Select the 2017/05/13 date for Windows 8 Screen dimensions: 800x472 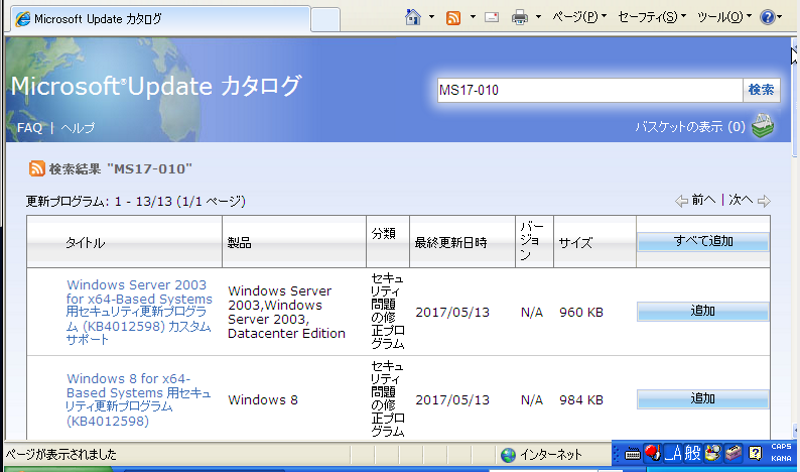pos(453,400)
